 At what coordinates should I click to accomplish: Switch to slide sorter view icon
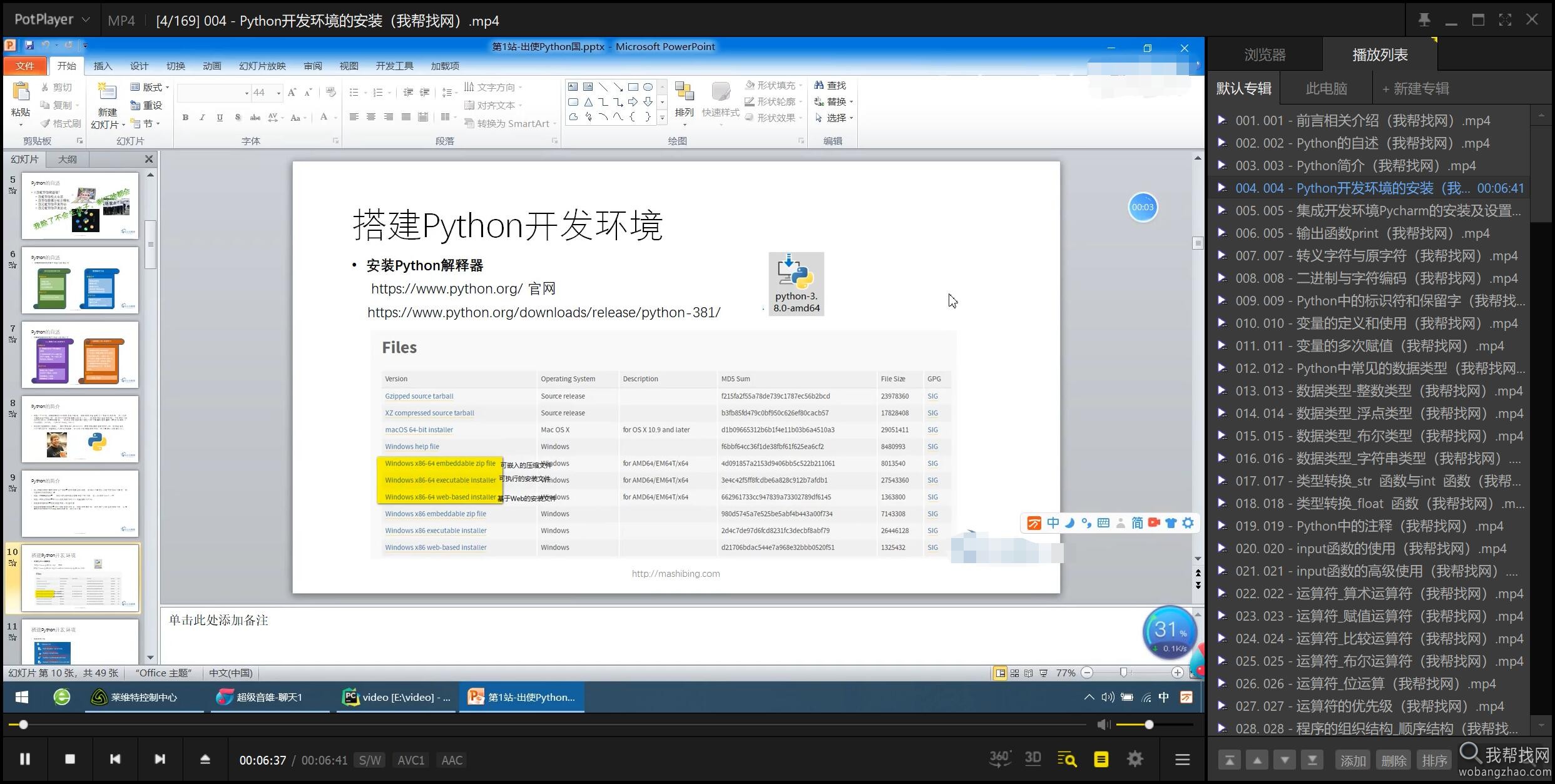click(x=1014, y=673)
